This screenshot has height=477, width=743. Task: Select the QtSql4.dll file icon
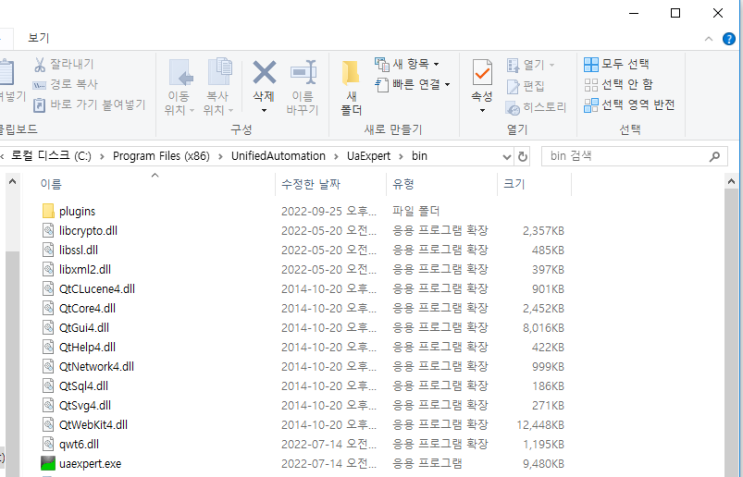[48, 386]
